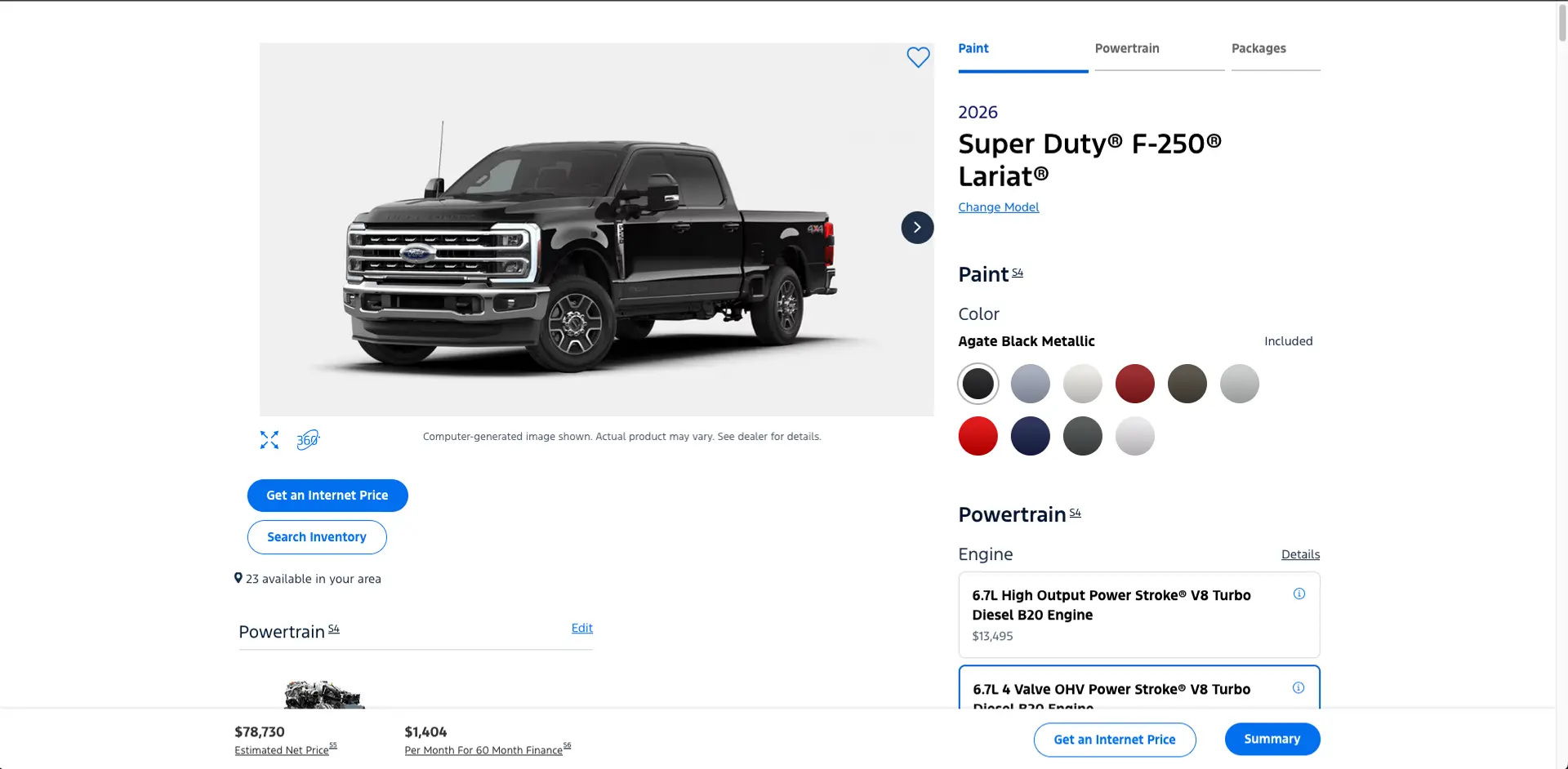Advance to the next truck image with the arrow
Image resolution: width=1568 pixels, height=769 pixels.
click(916, 227)
